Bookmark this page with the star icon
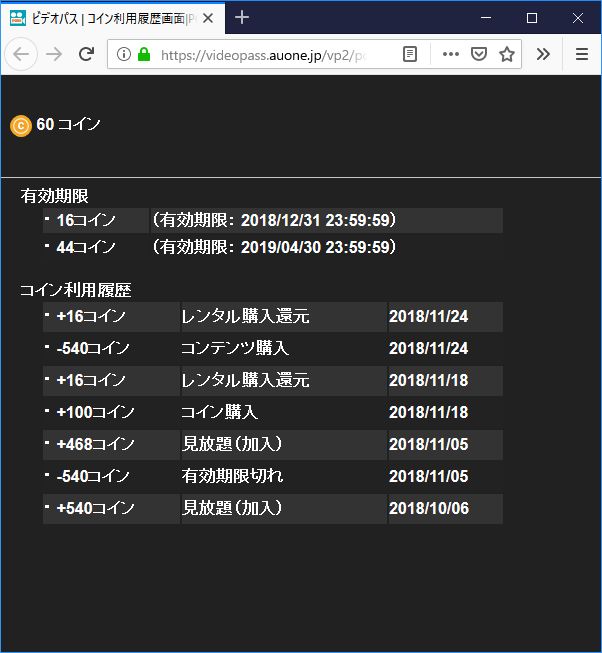The width and height of the screenshot is (602, 653). pyautogui.click(x=507, y=54)
